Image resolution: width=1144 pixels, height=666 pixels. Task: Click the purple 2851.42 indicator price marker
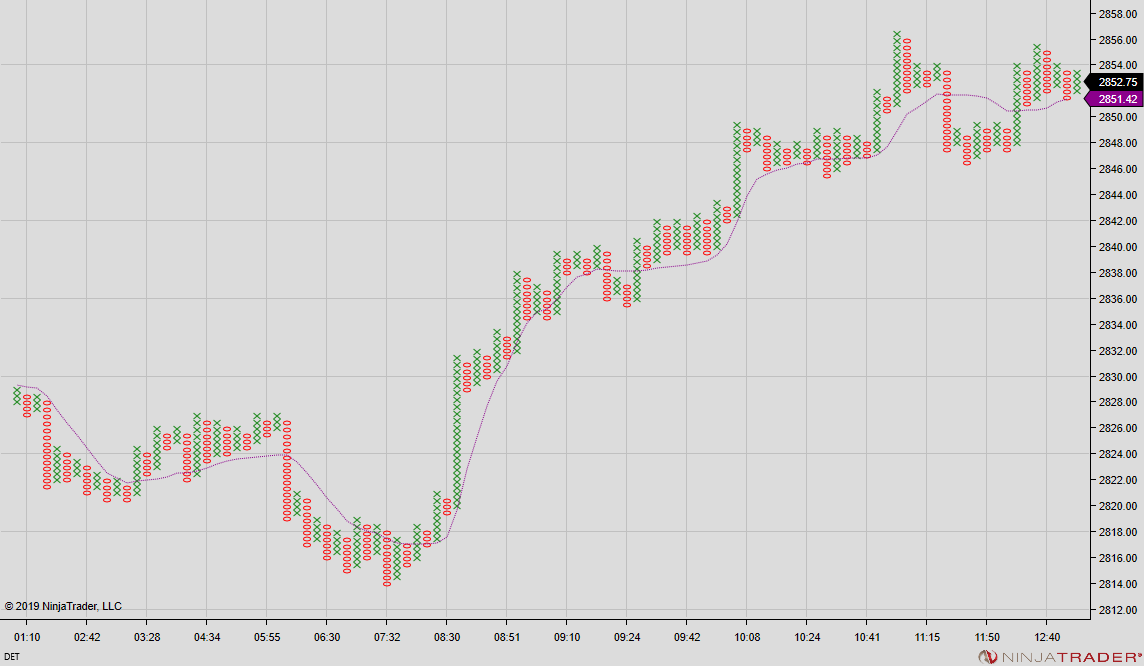click(x=1114, y=99)
